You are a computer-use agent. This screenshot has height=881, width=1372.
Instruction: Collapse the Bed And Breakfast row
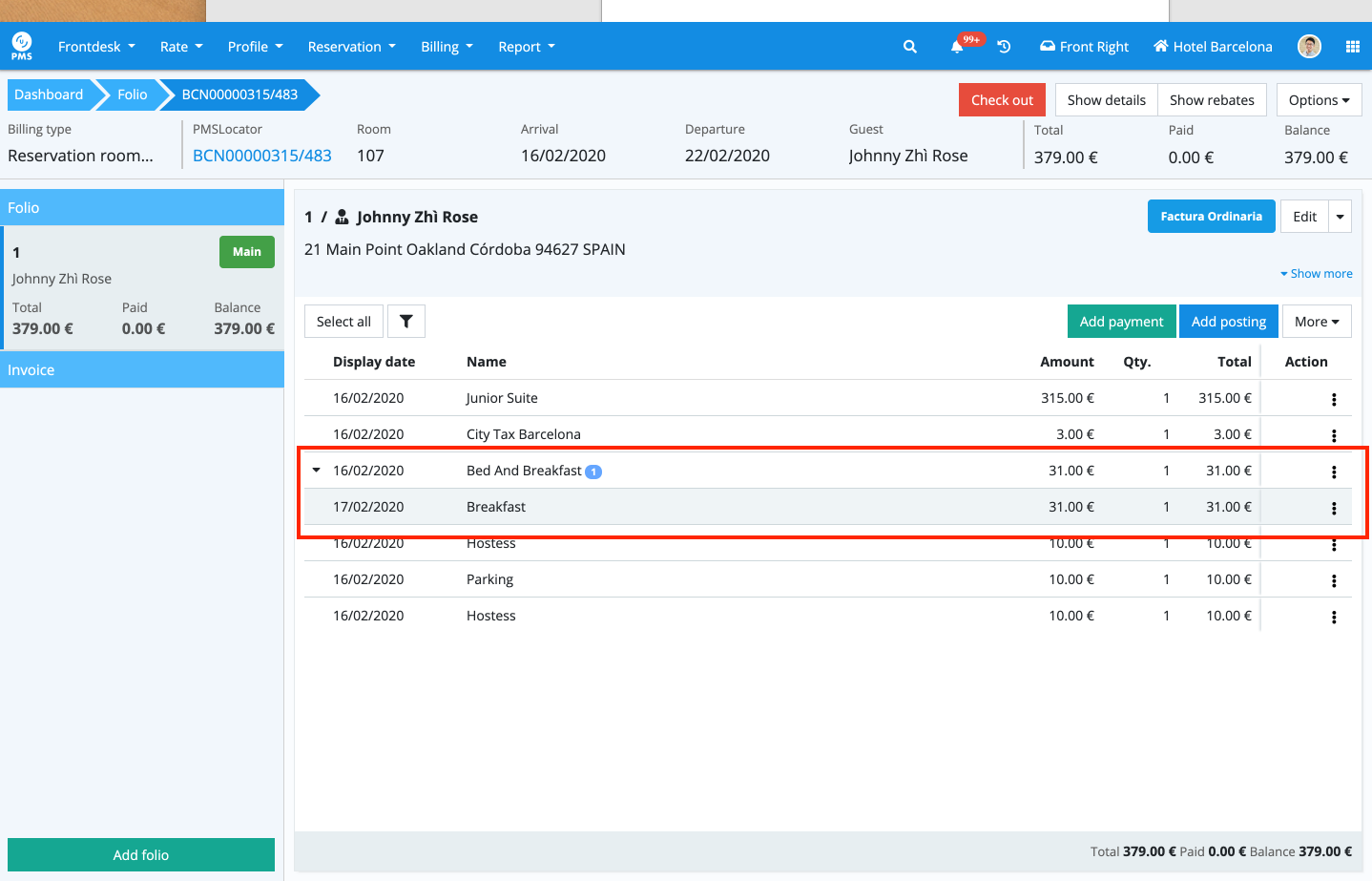317,471
